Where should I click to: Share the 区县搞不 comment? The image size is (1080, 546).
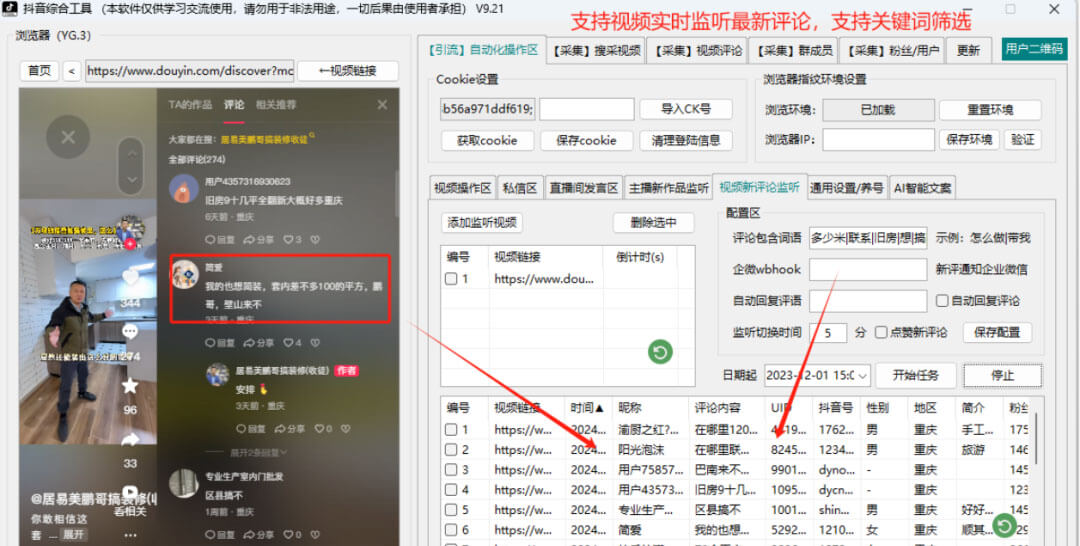tap(259, 535)
